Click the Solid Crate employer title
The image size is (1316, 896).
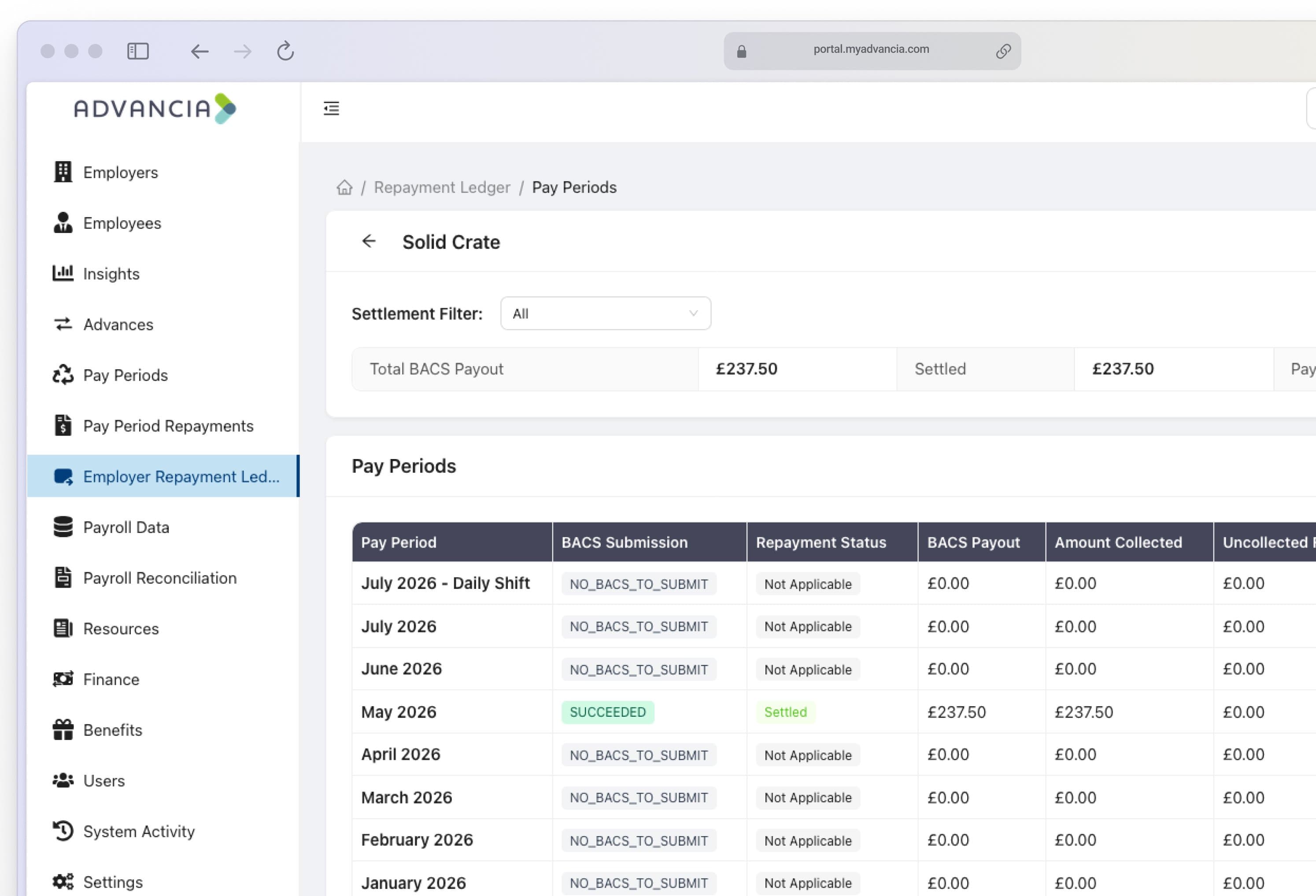451,242
